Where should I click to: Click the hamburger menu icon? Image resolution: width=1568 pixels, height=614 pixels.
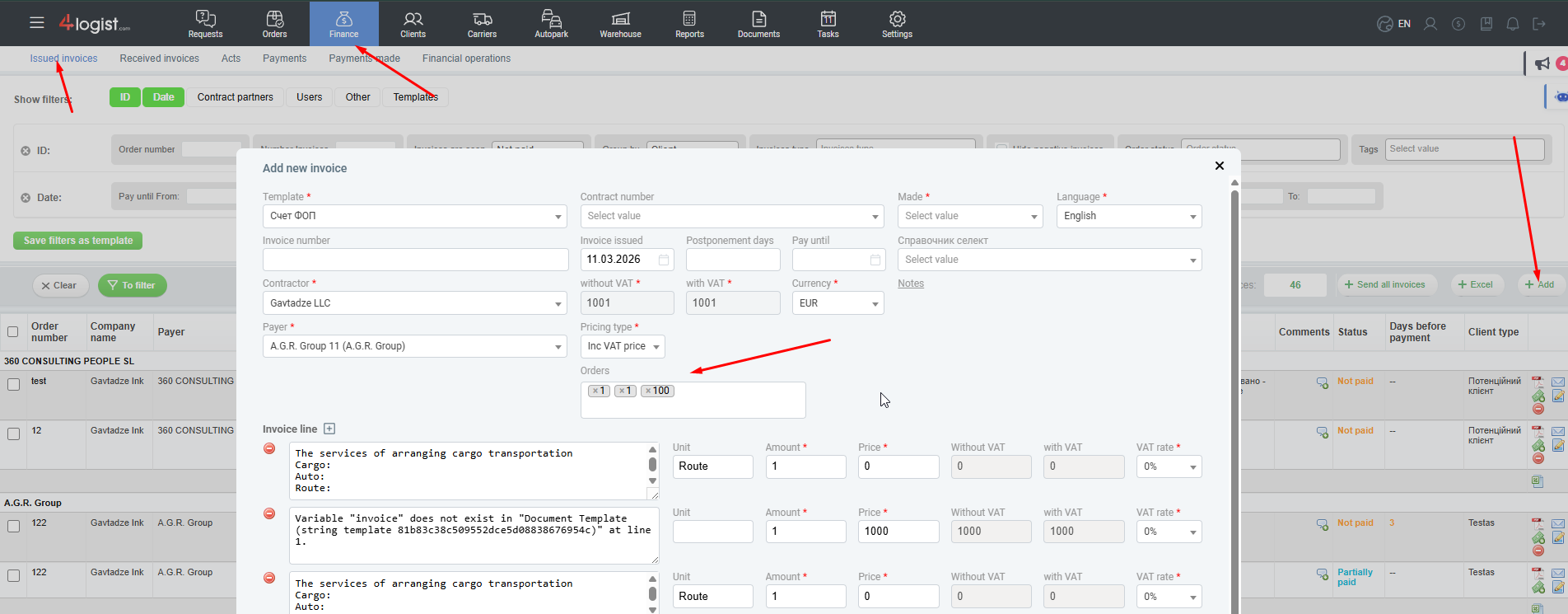[x=37, y=23]
